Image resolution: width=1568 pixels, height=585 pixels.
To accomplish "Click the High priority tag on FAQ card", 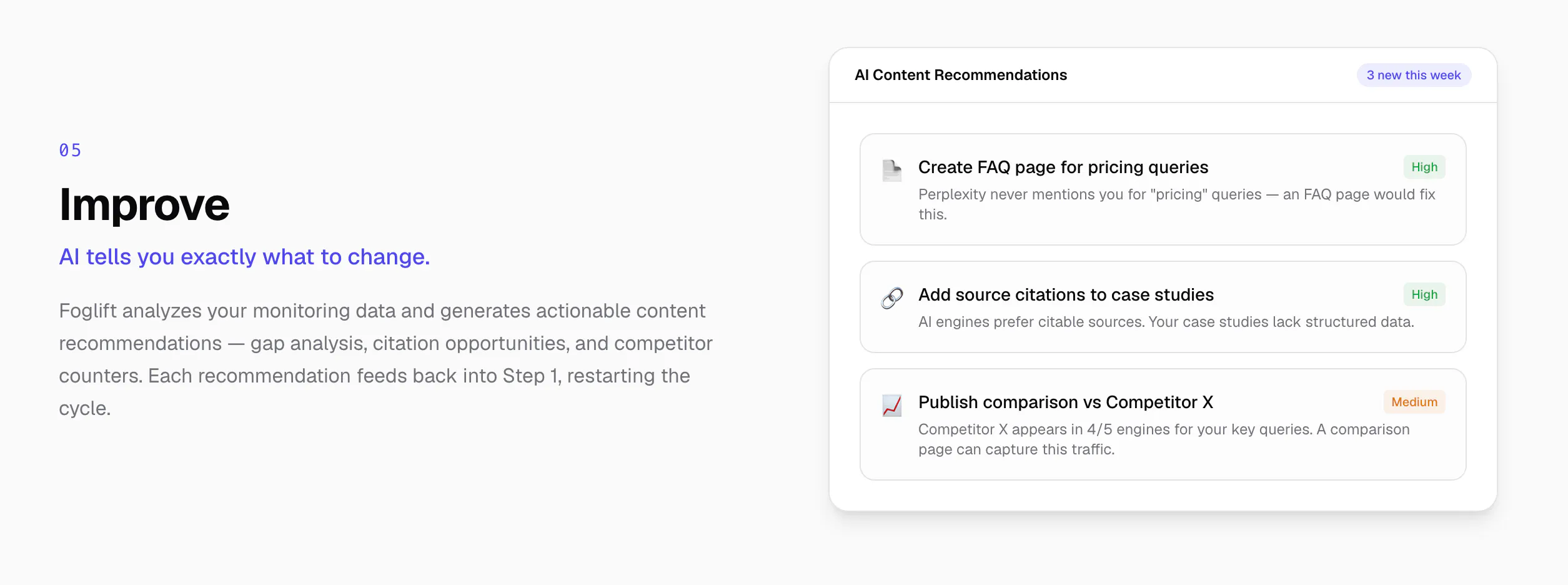I will pyautogui.click(x=1424, y=167).
